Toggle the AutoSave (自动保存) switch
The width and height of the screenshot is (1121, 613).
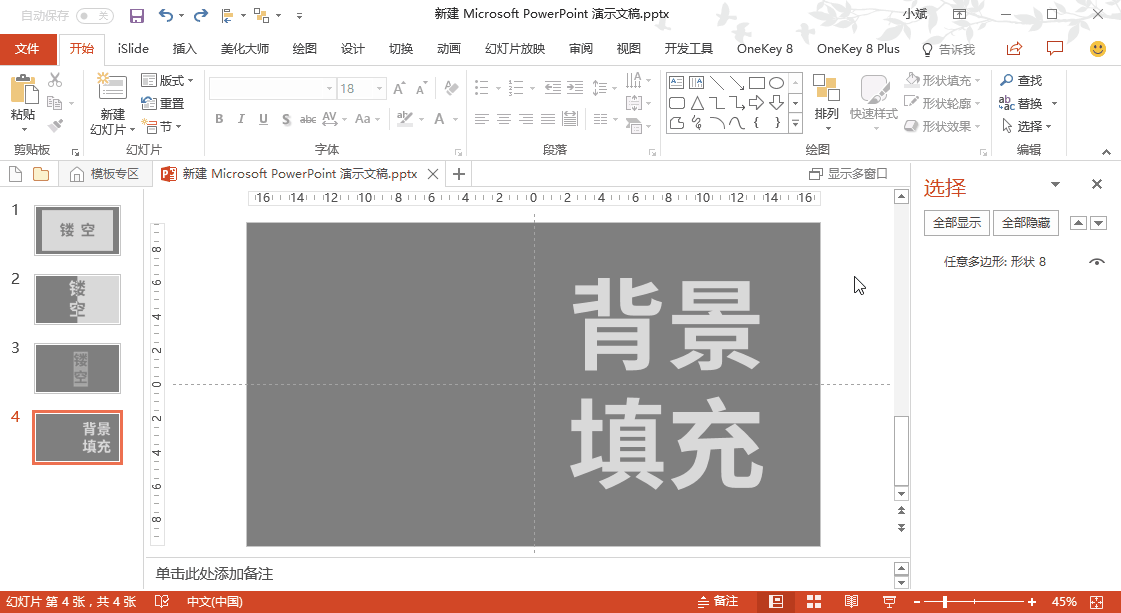94,16
